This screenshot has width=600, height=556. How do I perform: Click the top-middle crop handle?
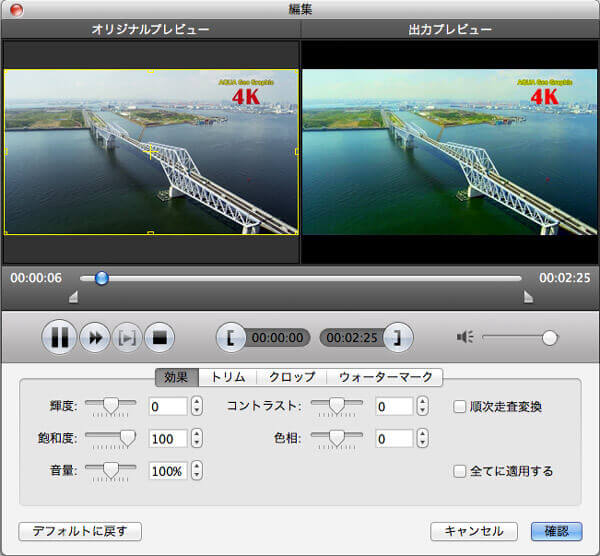tap(151, 71)
